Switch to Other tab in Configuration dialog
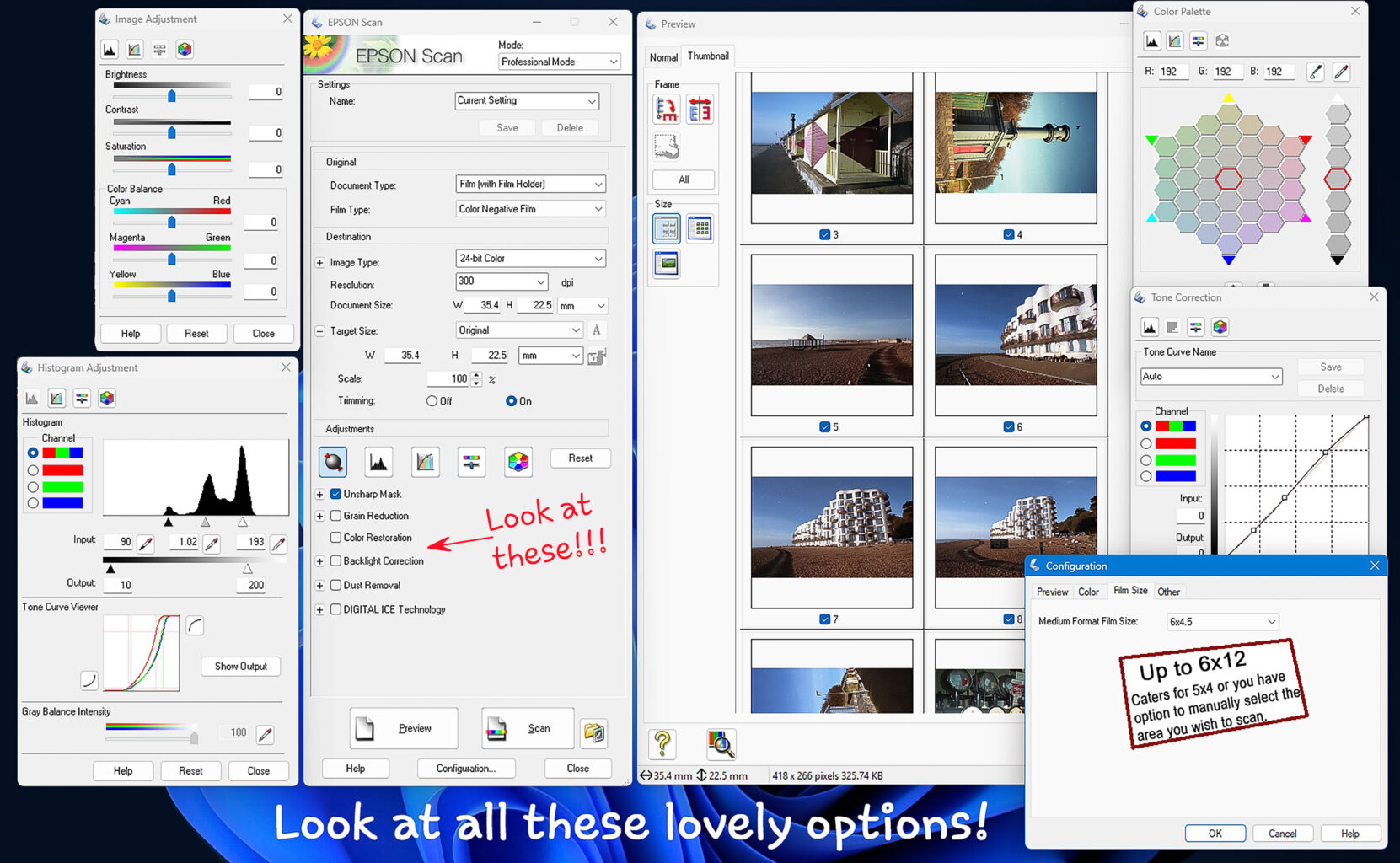Image resolution: width=1400 pixels, height=863 pixels. click(1169, 592)
